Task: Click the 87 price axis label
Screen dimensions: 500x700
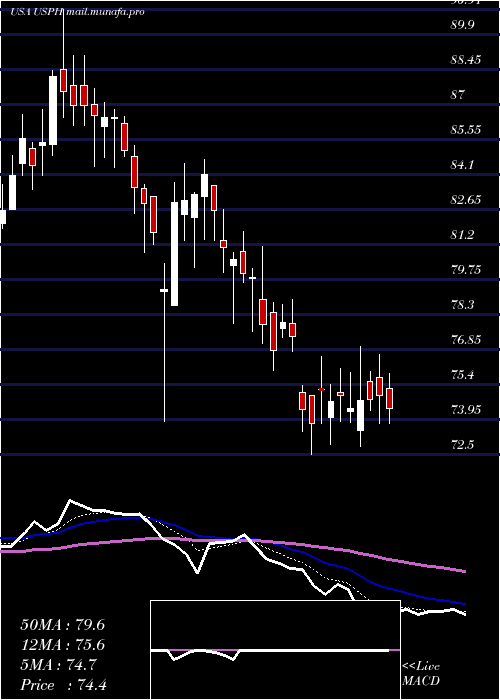Action: (458, 95)
